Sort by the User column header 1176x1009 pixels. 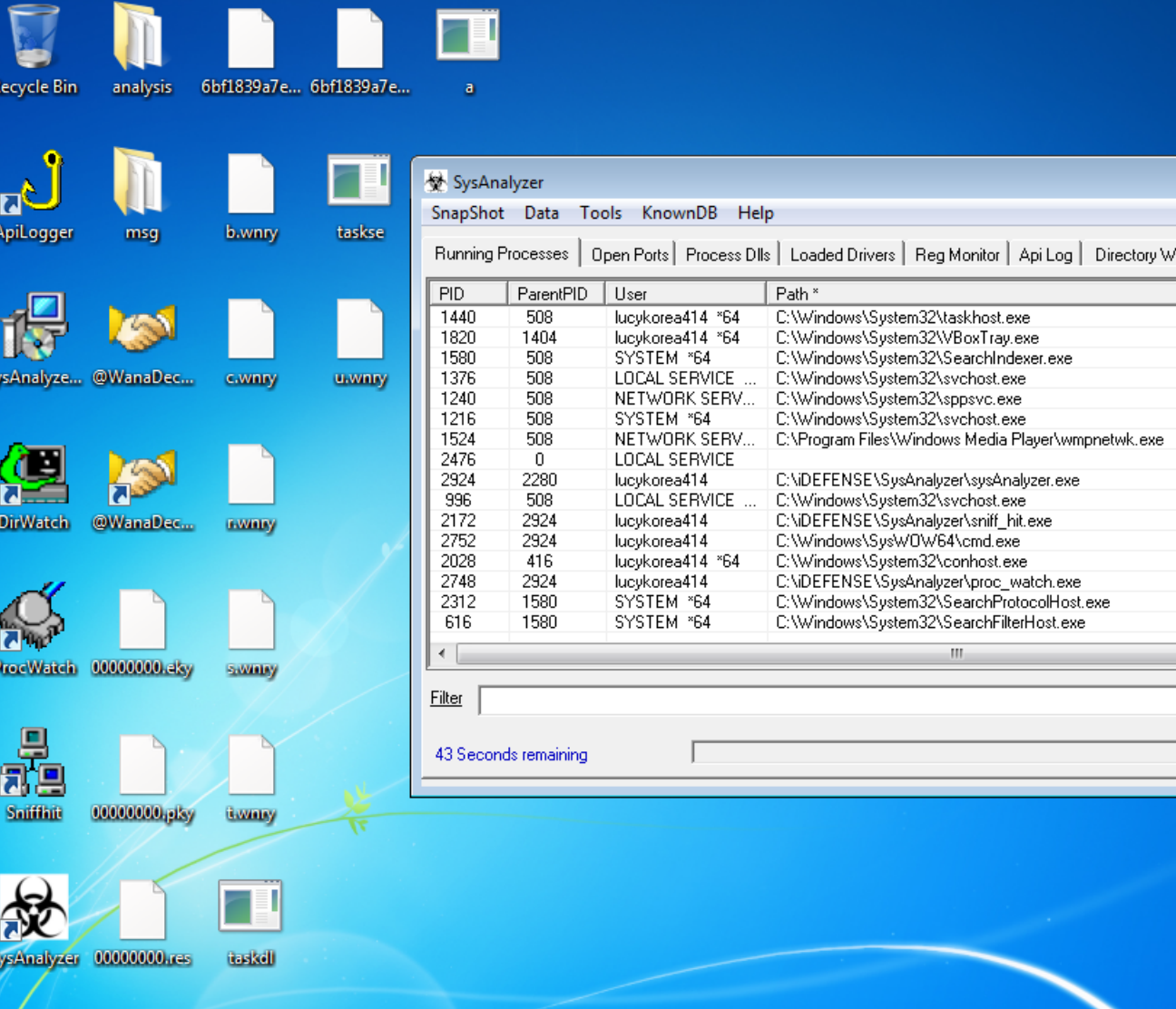pos(686,293)
